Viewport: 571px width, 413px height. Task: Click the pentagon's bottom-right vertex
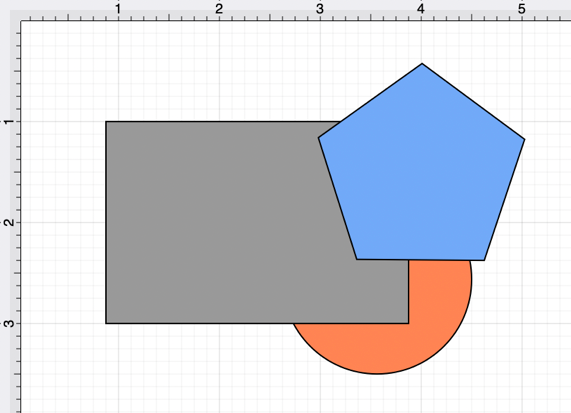[x=484, y=260]
